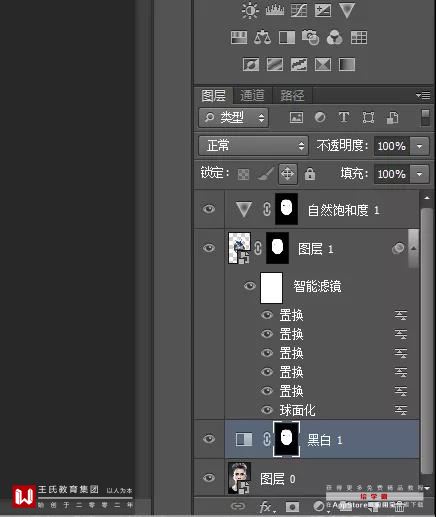Add a Threshold adjustment layer
The height and width of the screenshot is (517, 436).
pos(299,64)
